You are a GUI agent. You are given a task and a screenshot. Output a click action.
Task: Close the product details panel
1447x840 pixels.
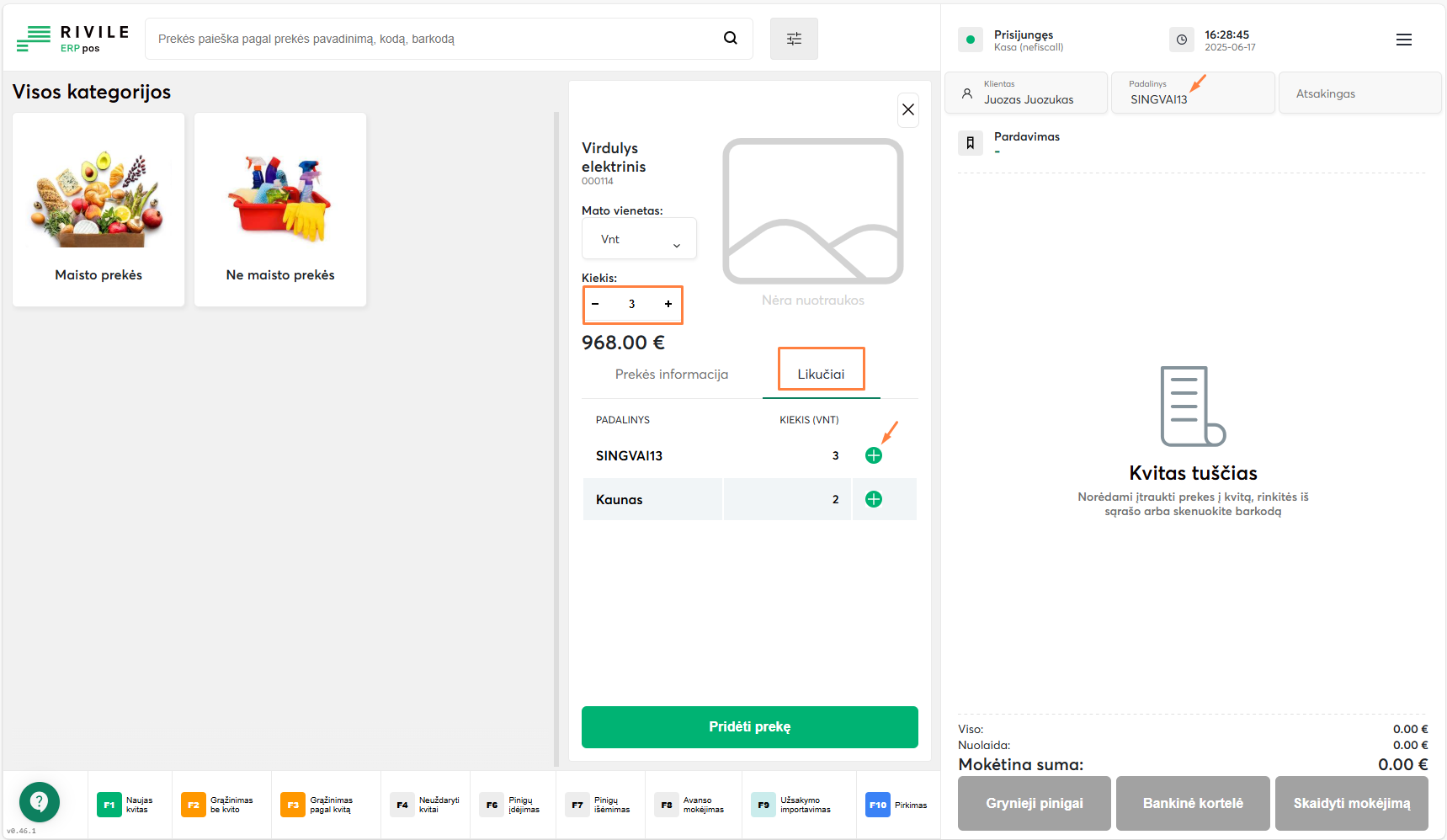pos(907,109)
